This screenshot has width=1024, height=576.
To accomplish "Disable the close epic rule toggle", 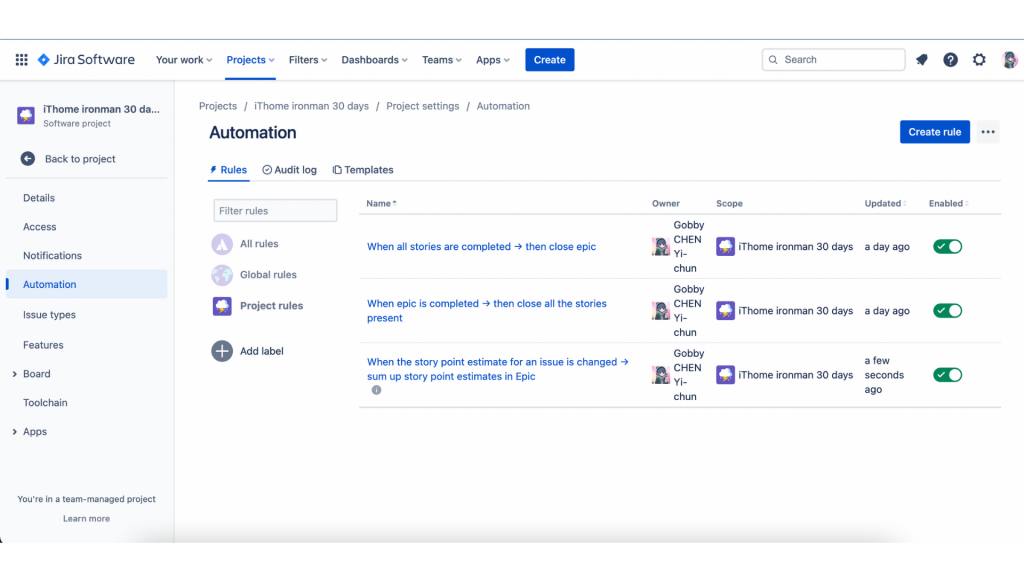I will pos(948,246).
